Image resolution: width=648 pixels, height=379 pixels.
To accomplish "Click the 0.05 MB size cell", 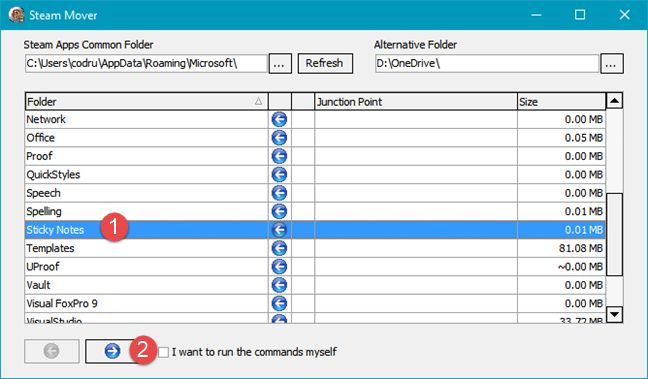I will (x=561, y=138).
